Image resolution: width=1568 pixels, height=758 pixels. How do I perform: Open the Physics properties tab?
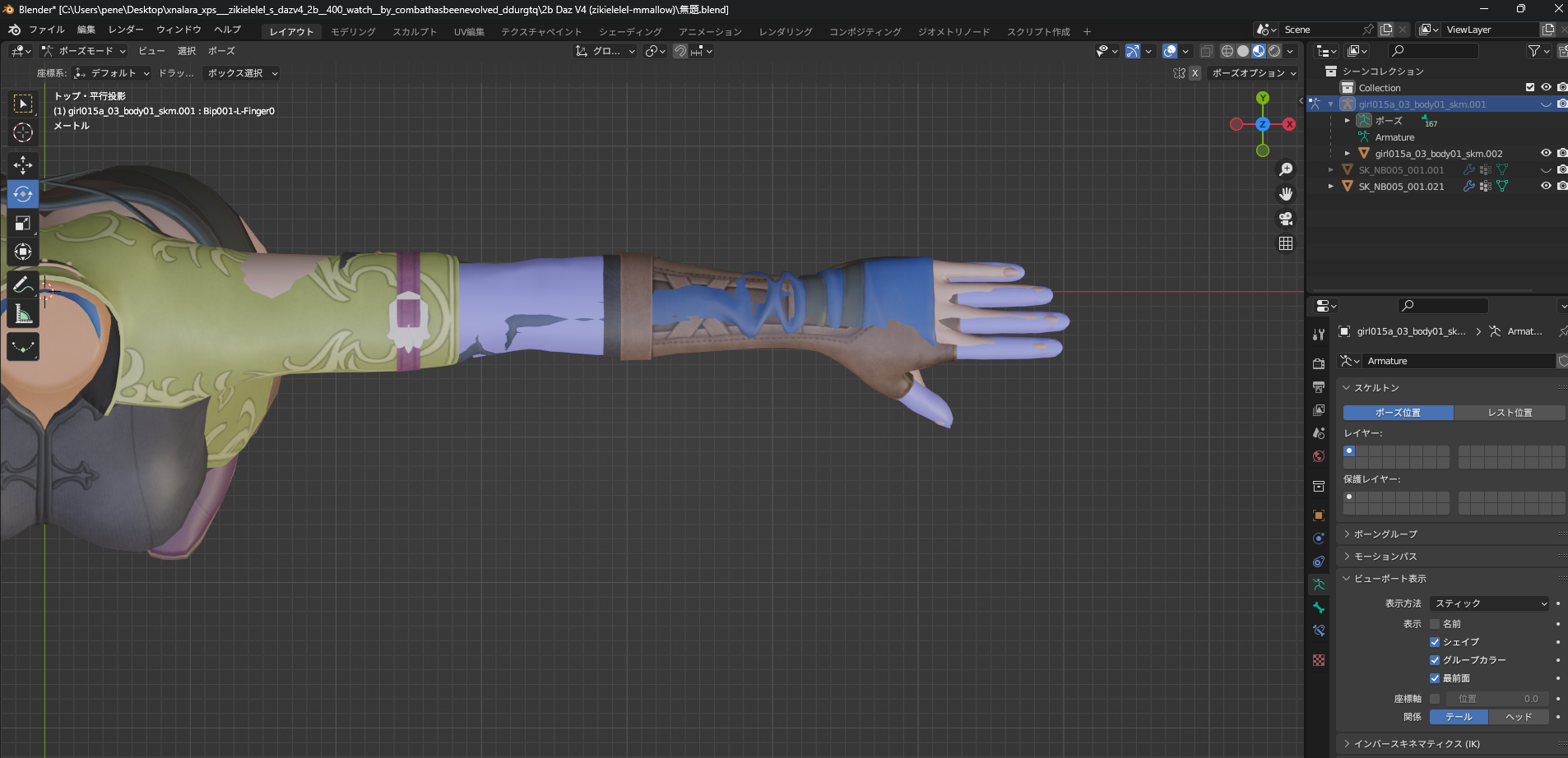pos(1319,538)
